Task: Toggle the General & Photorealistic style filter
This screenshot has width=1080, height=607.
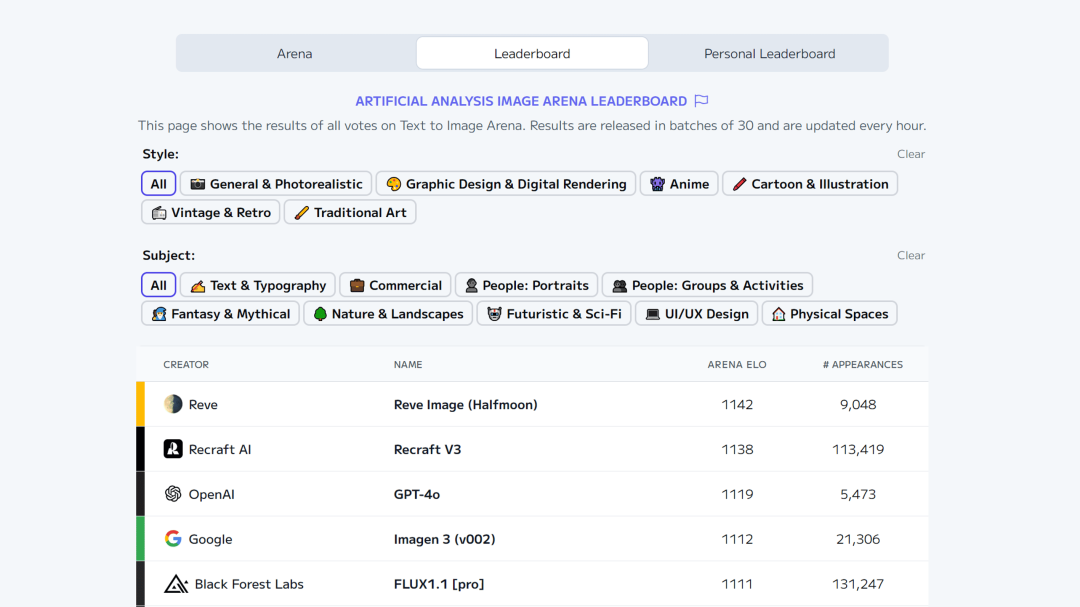Action: coord(276,184)
